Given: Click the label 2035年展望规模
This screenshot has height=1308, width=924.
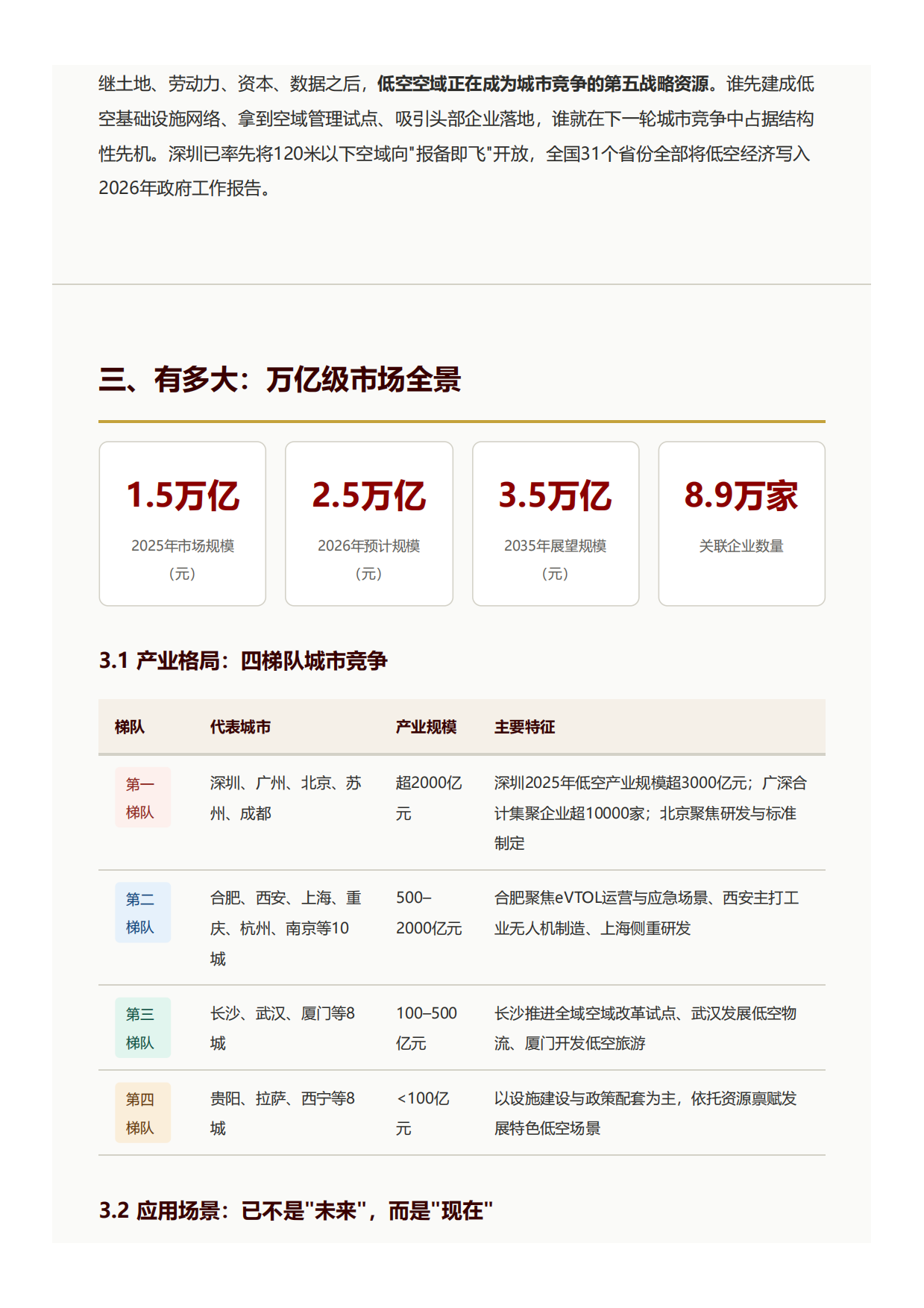Looking at the screenshot, I should click(x=555, y=546).
